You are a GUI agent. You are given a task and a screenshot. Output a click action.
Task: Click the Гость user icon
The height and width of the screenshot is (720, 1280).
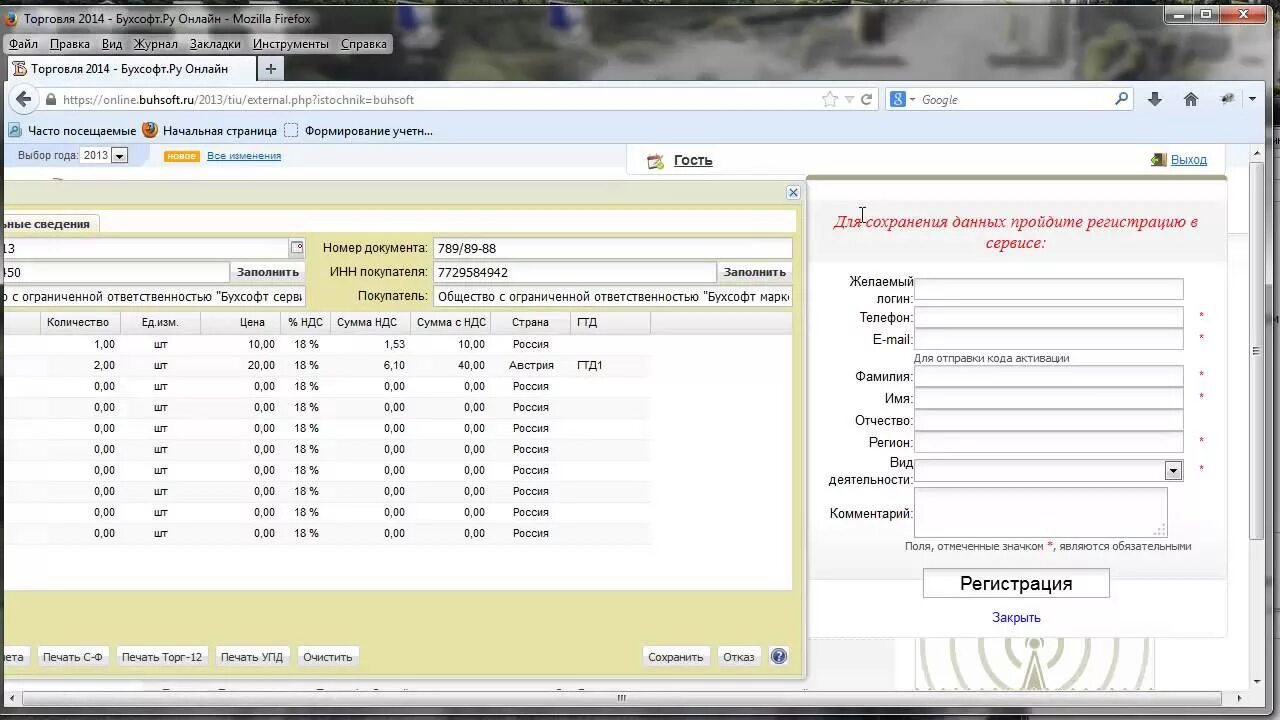tap(655, 160)
